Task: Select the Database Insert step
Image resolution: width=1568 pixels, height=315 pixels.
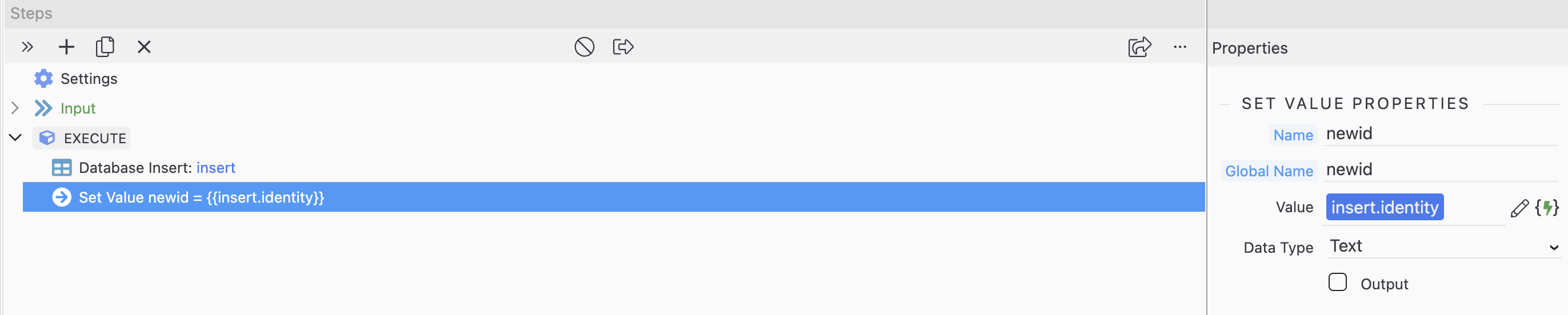Action: tap(157, 168)
